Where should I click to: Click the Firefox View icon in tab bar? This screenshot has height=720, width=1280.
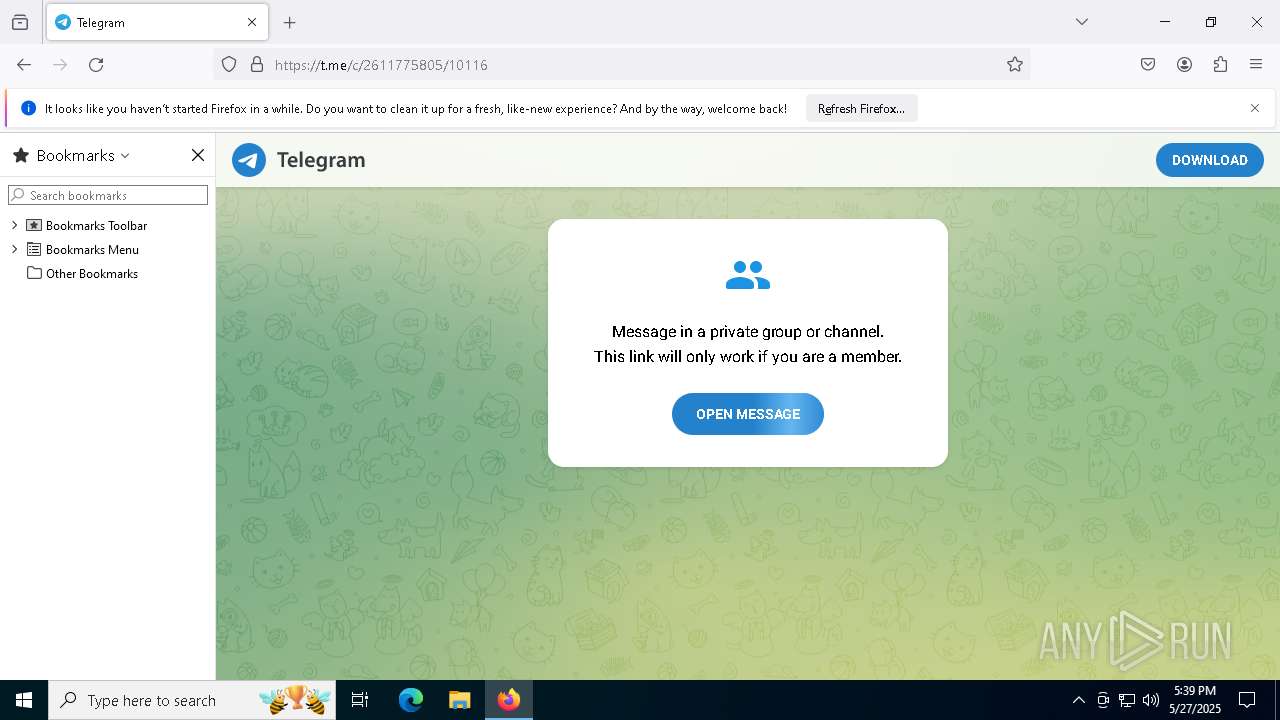[20, 22]
